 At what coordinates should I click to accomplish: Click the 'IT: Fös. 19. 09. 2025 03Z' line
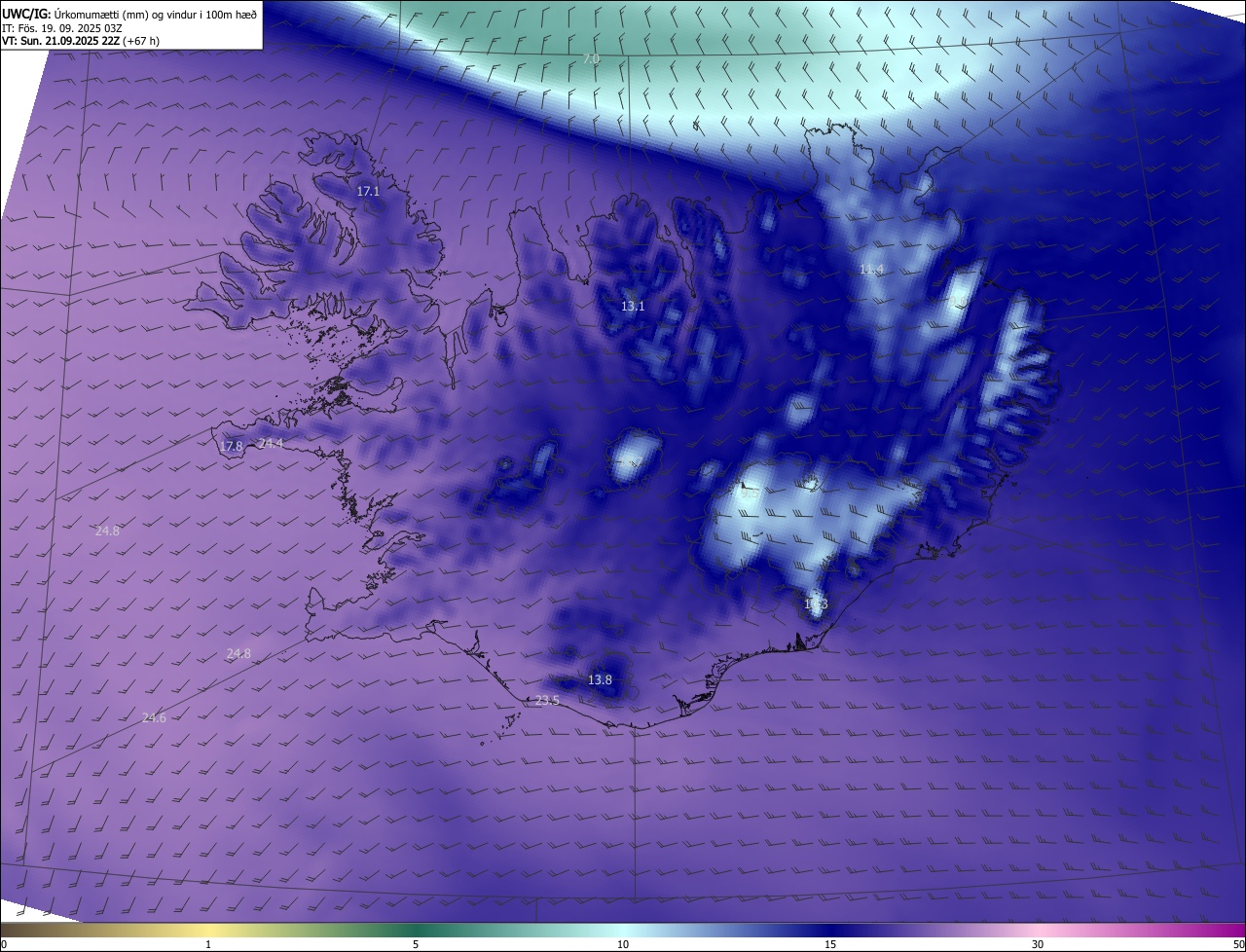pyautogui.click(x=61, y=28)
